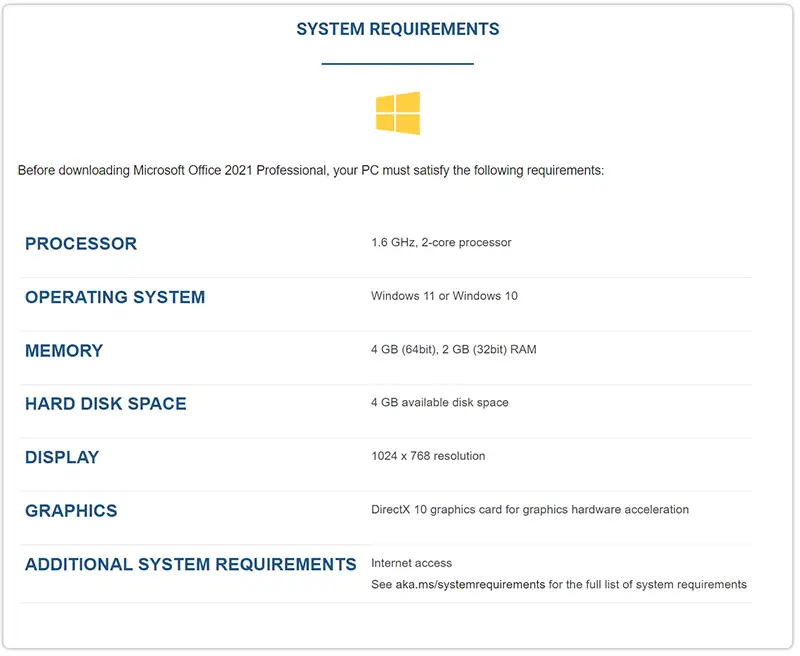Click the 'Internet access' text
Screen dimensions: 800x656
click(x=411, y=563)
